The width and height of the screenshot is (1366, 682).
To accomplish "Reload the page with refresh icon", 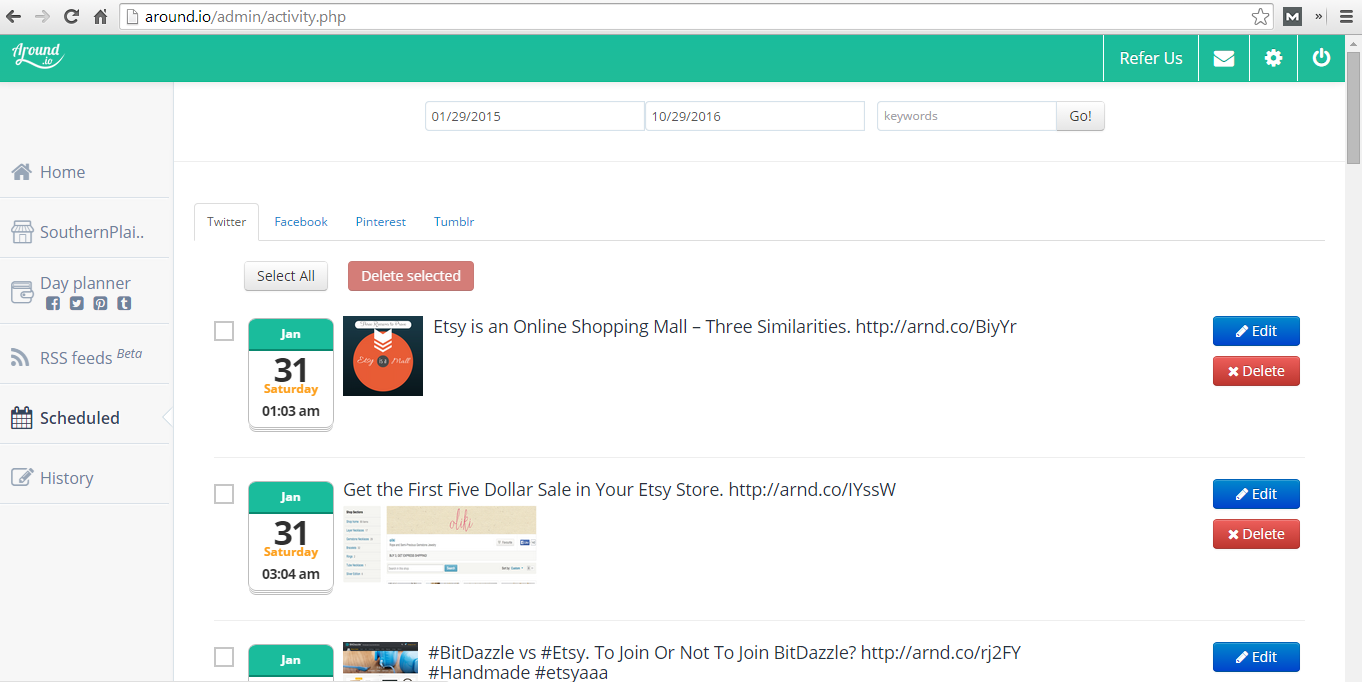I will pos(71,17).
